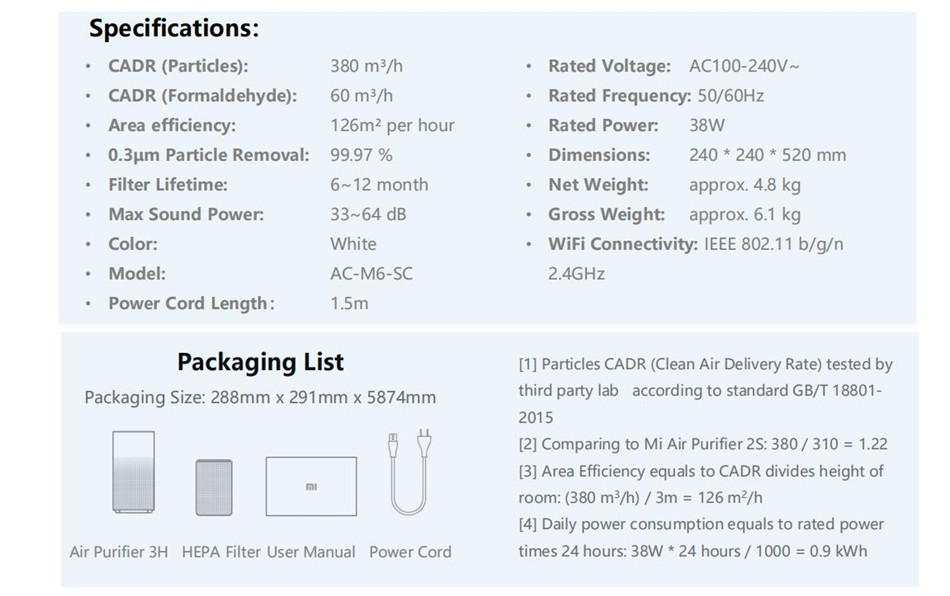Image resolution: width=950 pixels, height=596 pixels.
Task: Click the Mi logo on manual
Action: click(311, 486)
